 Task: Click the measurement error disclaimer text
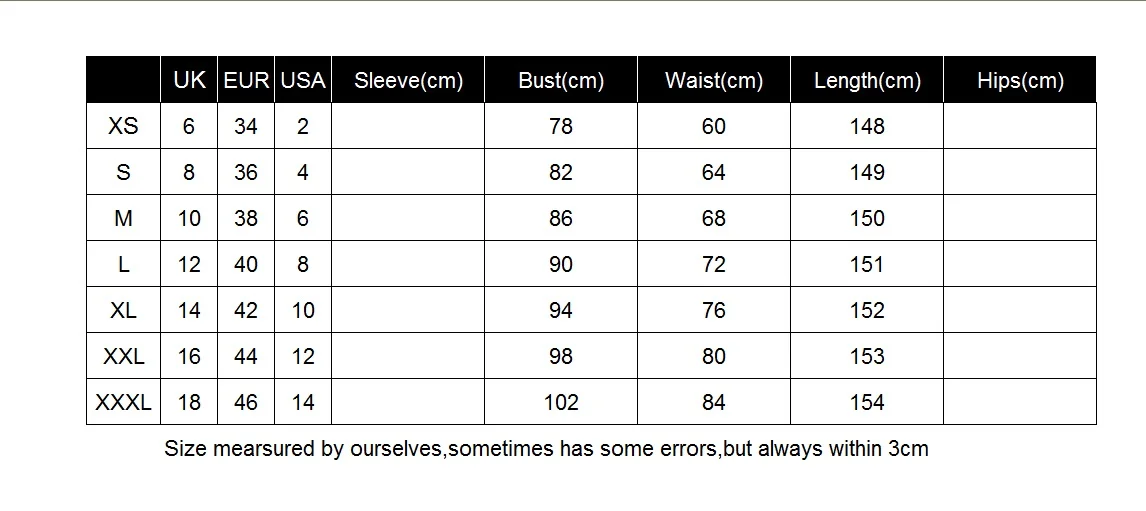[x=546, y=449]
